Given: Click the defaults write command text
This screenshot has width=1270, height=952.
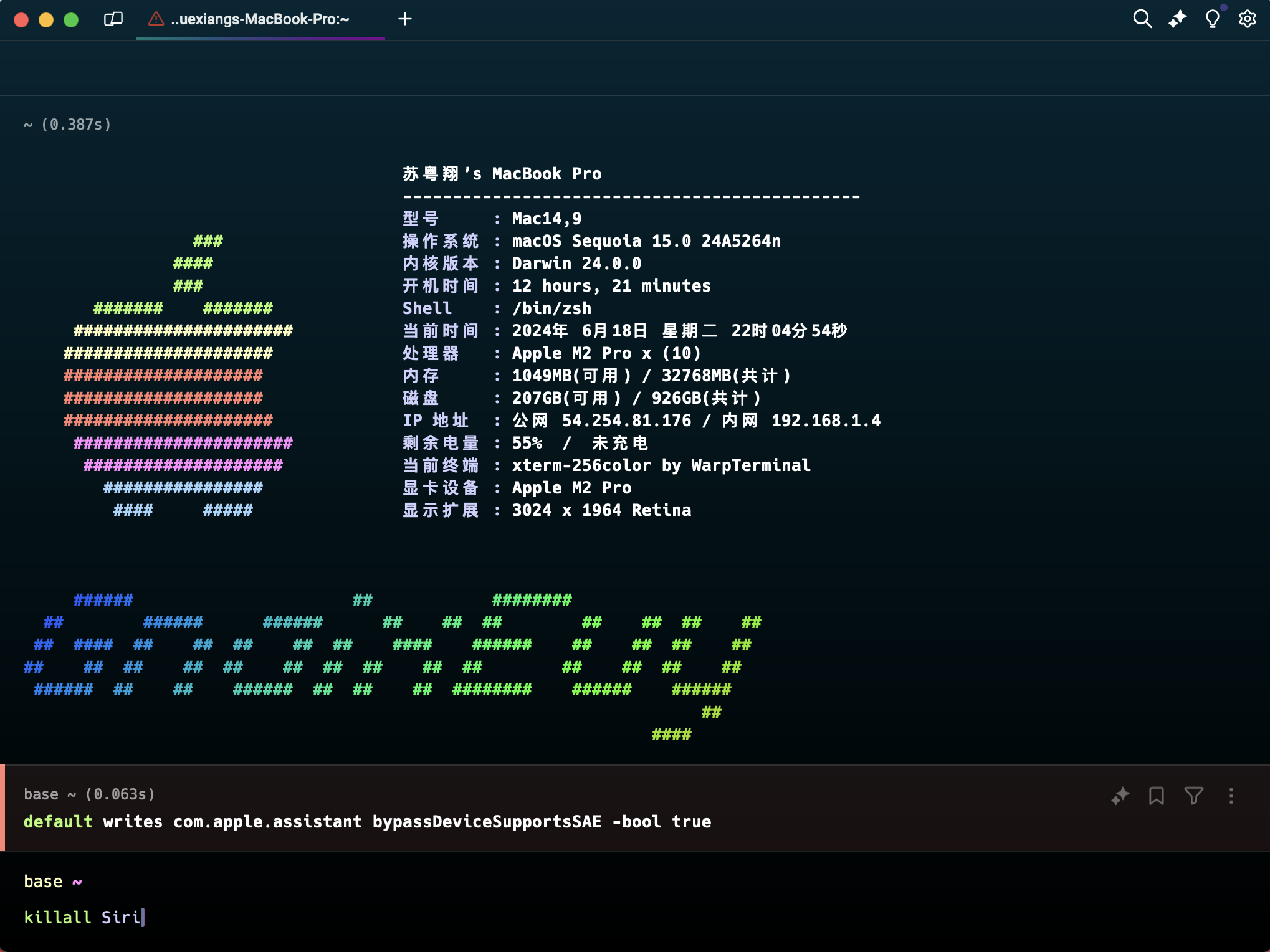Looking at the screenshot, I should pos(367,822).
